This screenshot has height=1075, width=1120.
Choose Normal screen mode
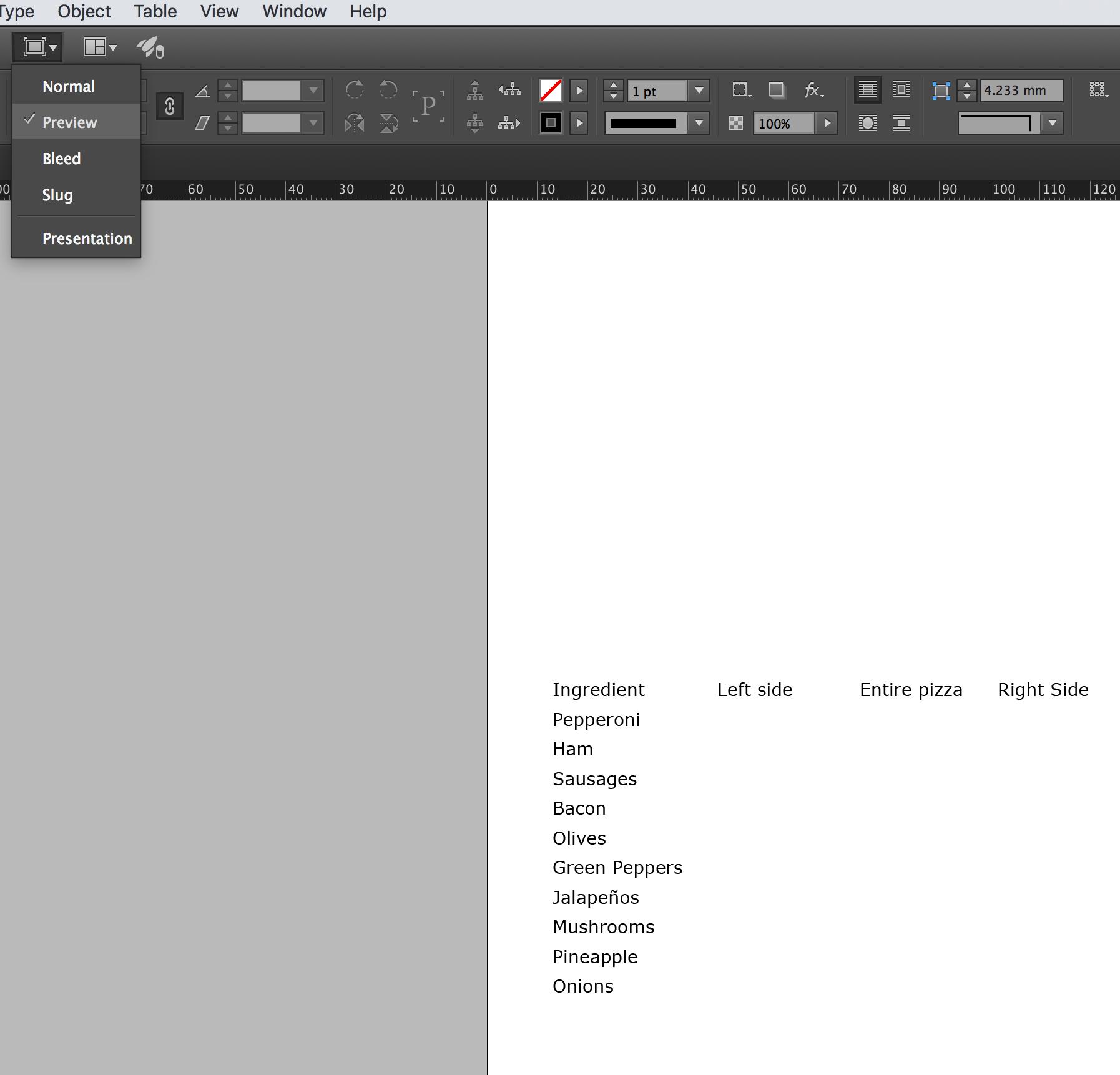pos(69,86)
